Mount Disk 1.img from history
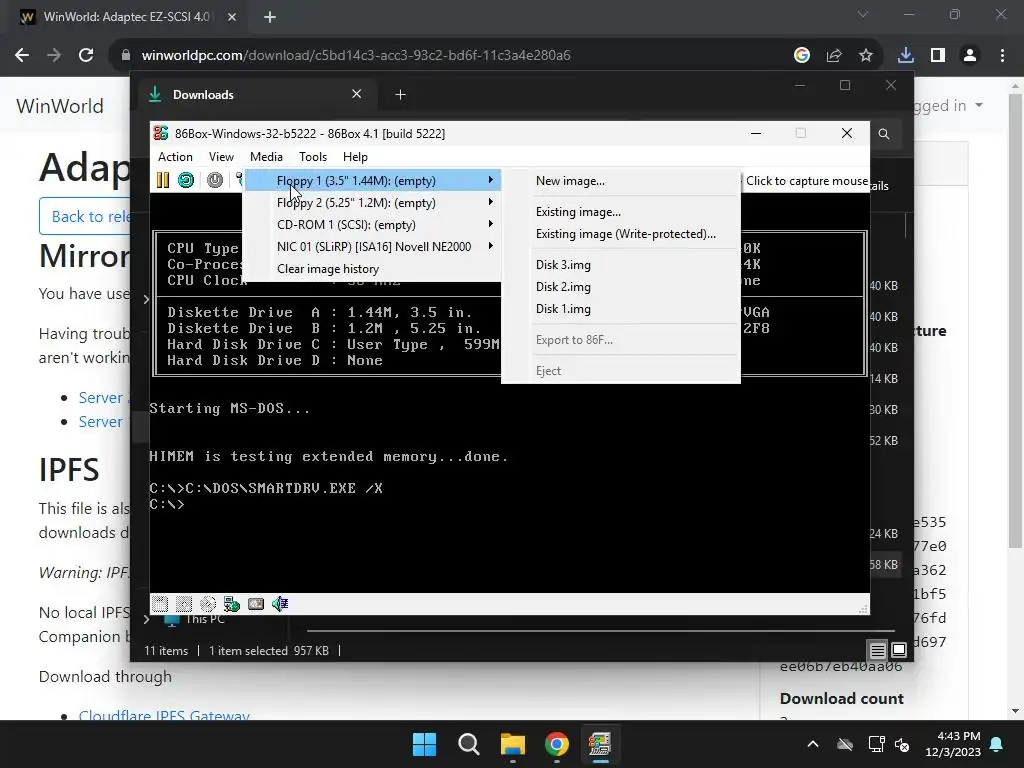Image resolution: width=1024 pixels, height=768 pixels. [x=621, y=309]
